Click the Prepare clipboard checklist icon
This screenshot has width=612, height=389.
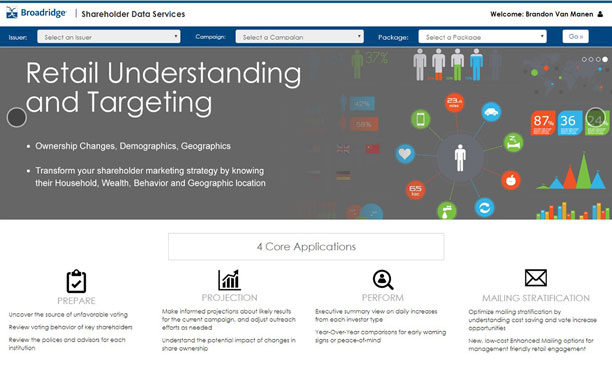(76, 281)
